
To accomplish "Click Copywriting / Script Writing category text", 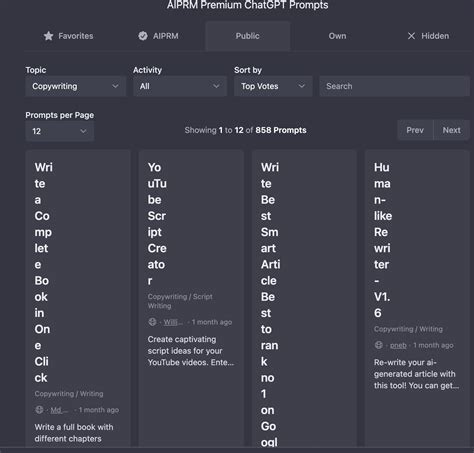I will point(180,301).
